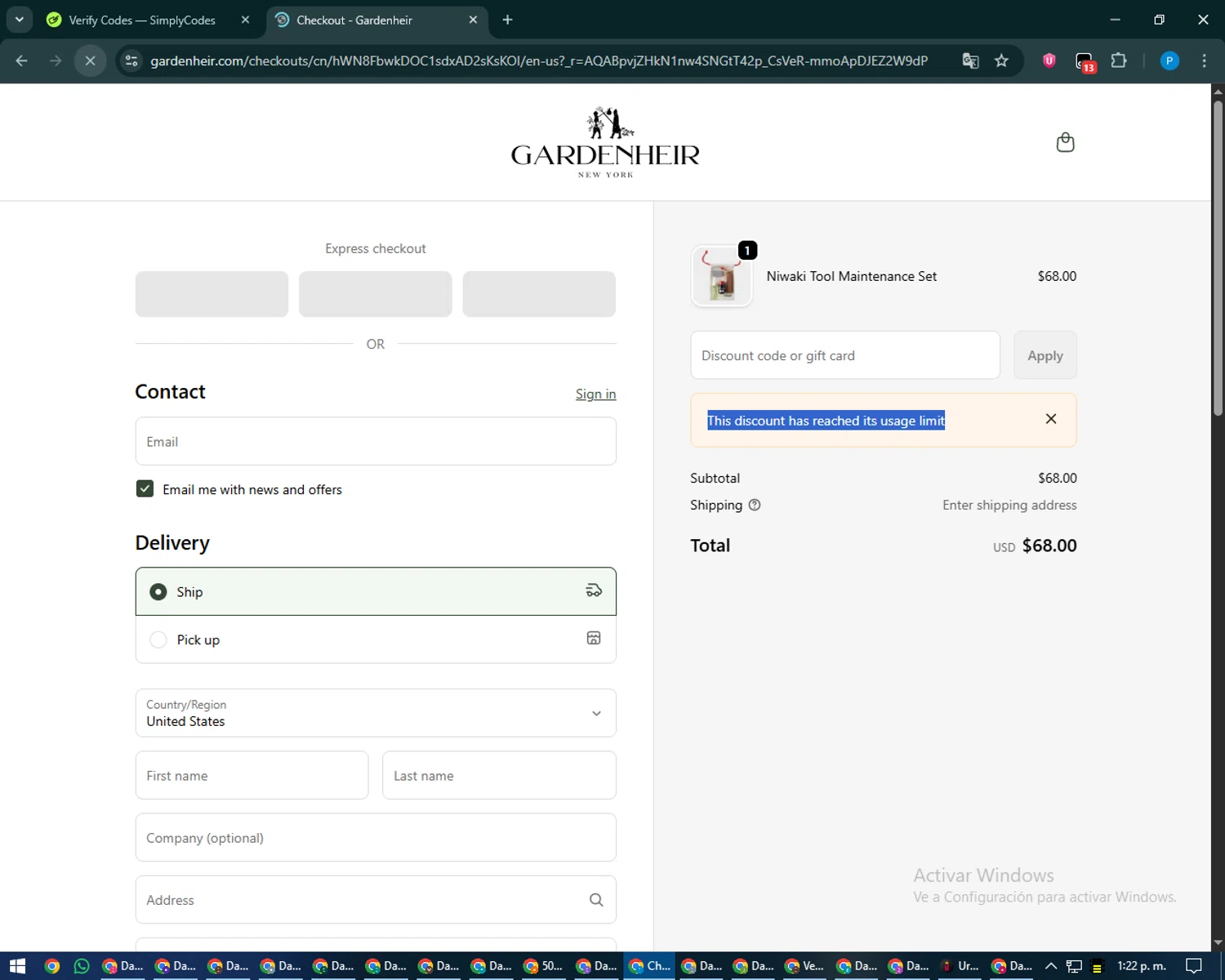The height and width of the screenshot is (980, 1225).
Task: Click the third Express checkout button
Action: point(539,294)
